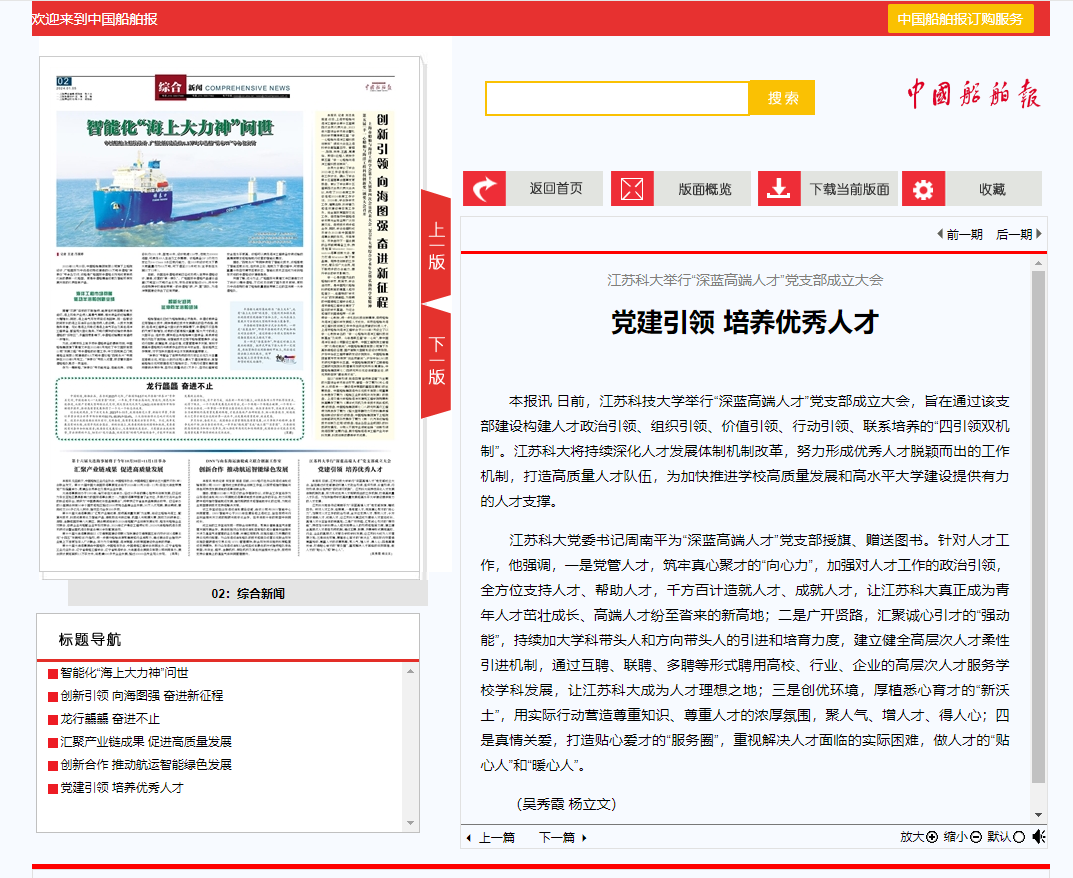Viewport: 1073px width, 878px height.
Task: Click the download current page icon
Action: [x=779, y=189]
